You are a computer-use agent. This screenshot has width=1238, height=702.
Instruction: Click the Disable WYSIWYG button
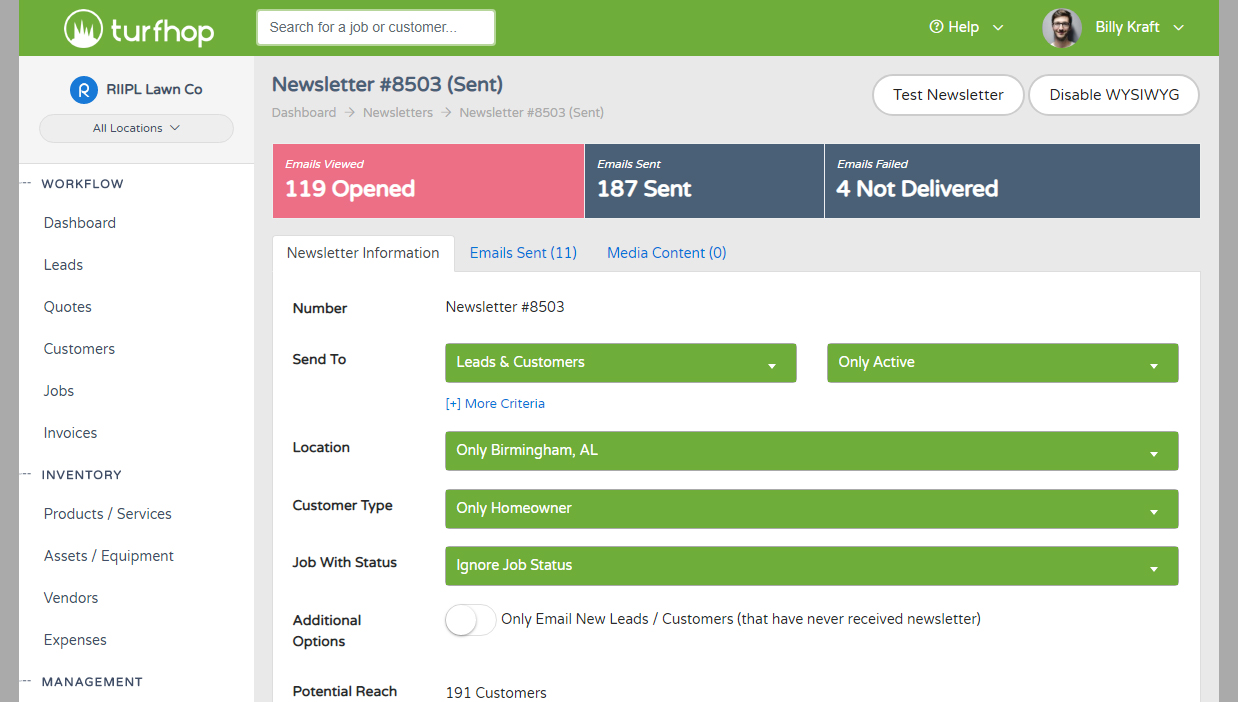click(1113, 95)
